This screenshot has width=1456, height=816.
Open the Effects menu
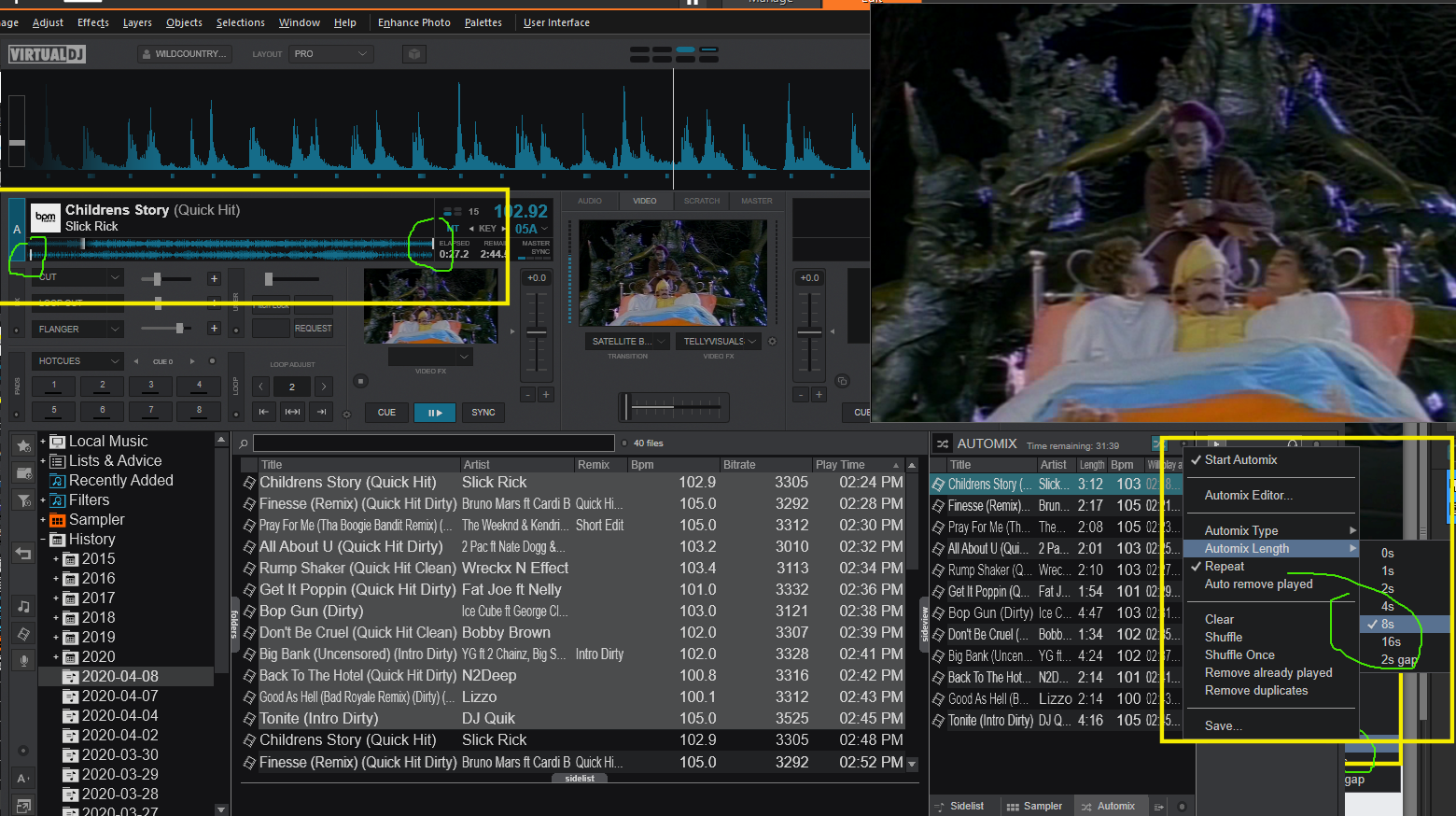tap(93, 22)
